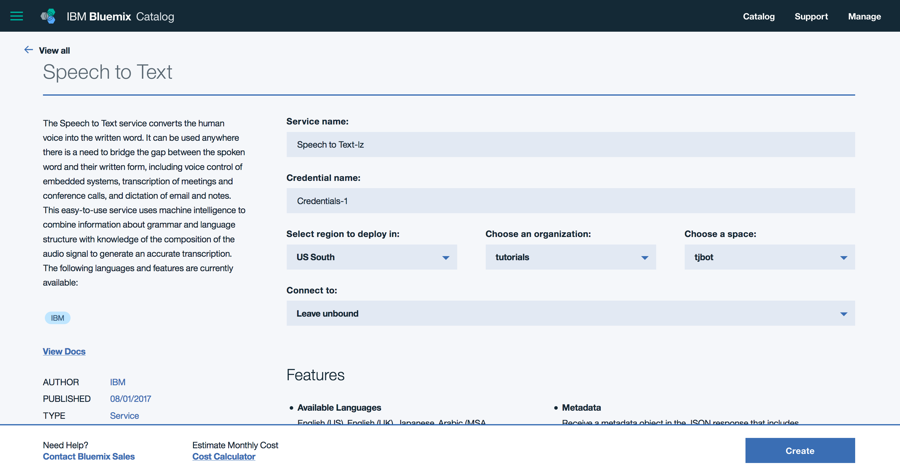Click the published date 08/01/2017
This screenshot has height=474, width=900.
(130, 399)
